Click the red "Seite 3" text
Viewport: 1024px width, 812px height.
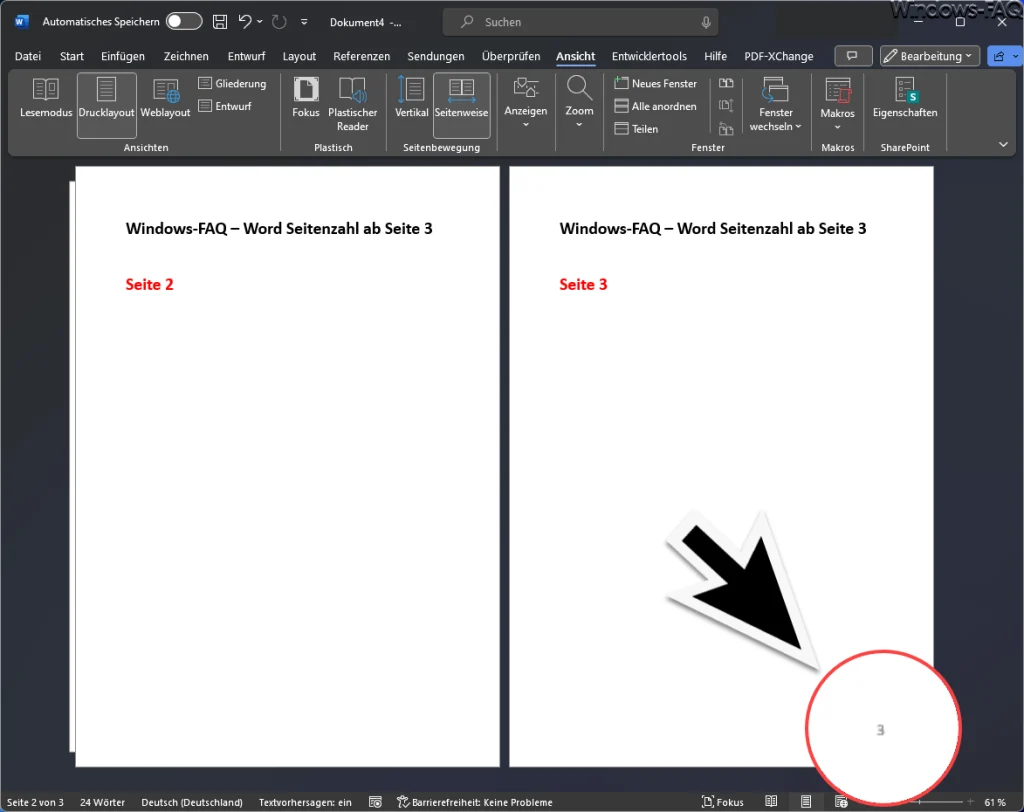tap(583, 284)
